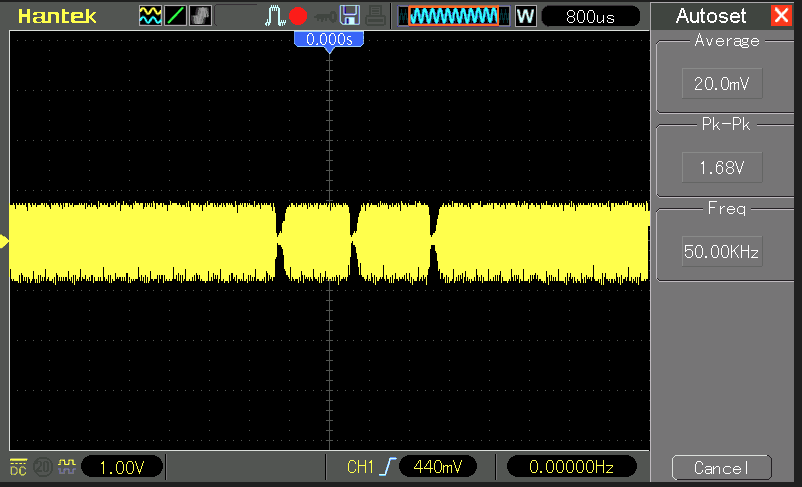
Task: Open the 1.00V vertical scale setting
Action: tap(122, 467)
